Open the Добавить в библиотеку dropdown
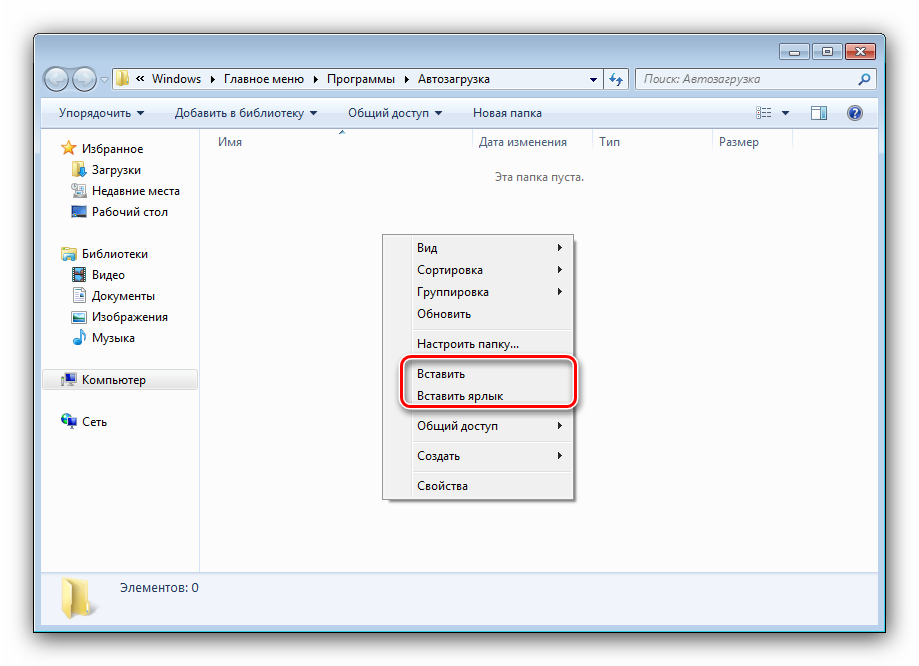The width and height of the screenshot is (919, 666). 245,113
